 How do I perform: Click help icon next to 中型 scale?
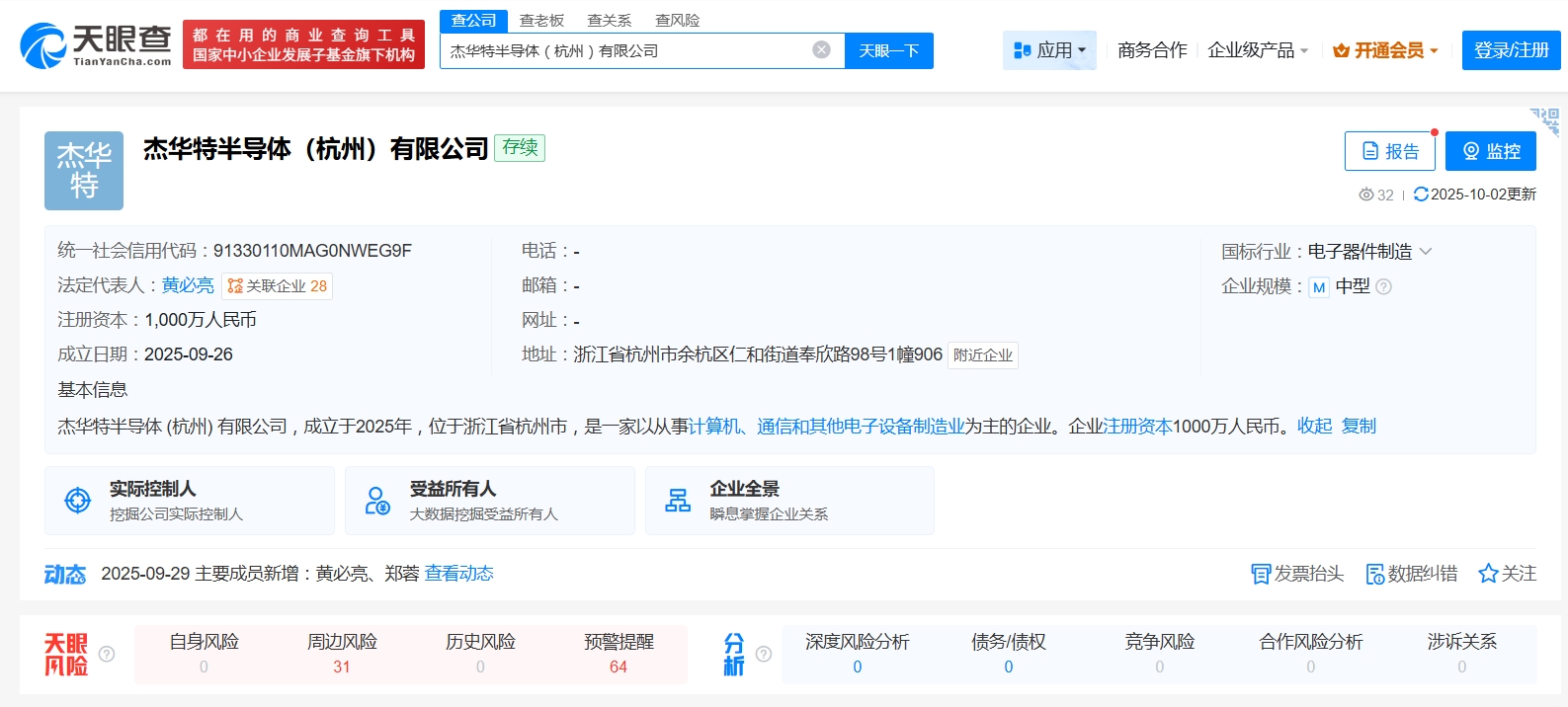coord(1384,287)
